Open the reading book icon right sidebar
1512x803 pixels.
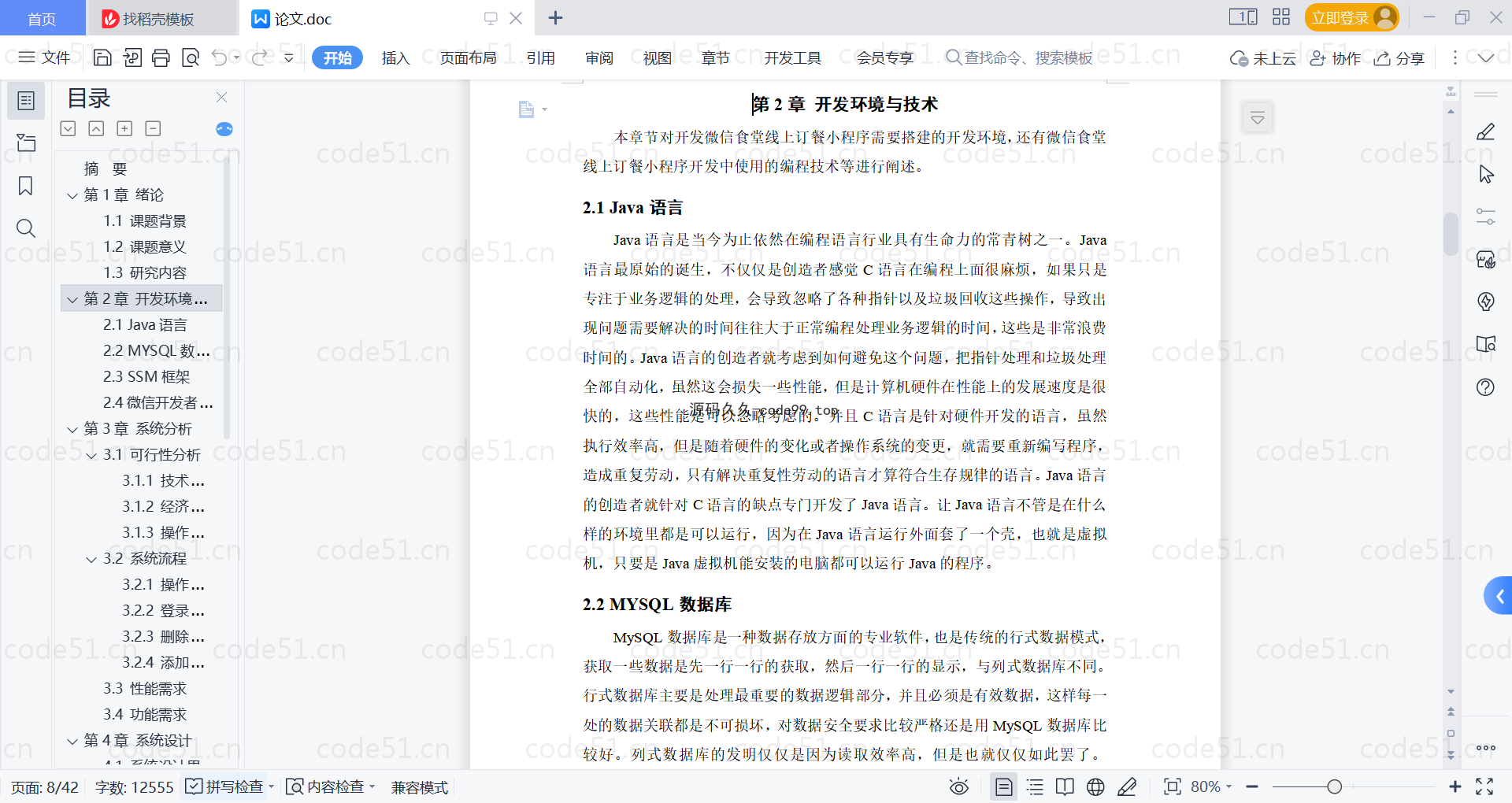click(x=1486, y=344)
